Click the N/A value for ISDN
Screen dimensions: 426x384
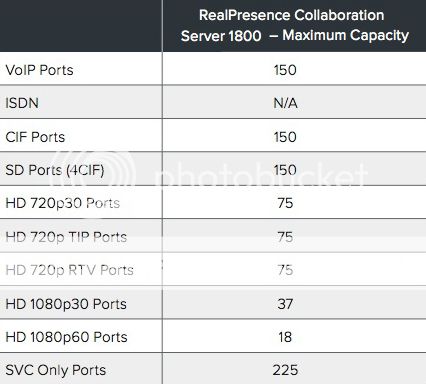pyautogui.click(x=285, y=103)
